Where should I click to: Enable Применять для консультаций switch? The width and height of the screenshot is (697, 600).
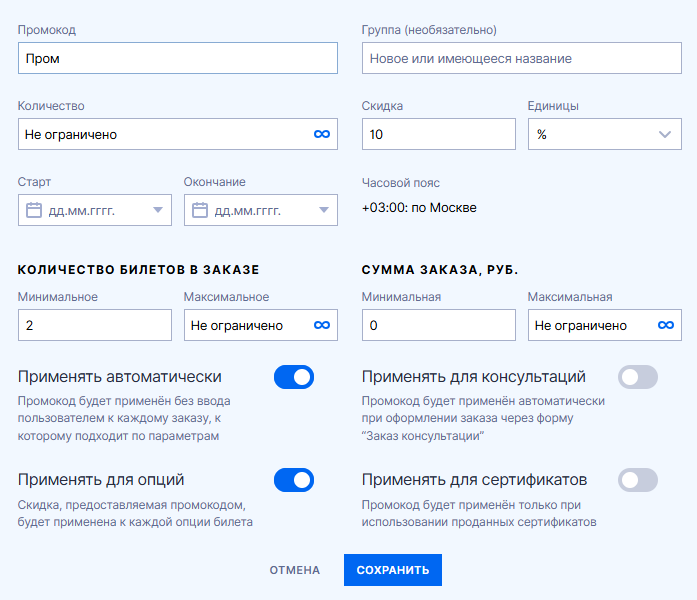tap(638, 377)
